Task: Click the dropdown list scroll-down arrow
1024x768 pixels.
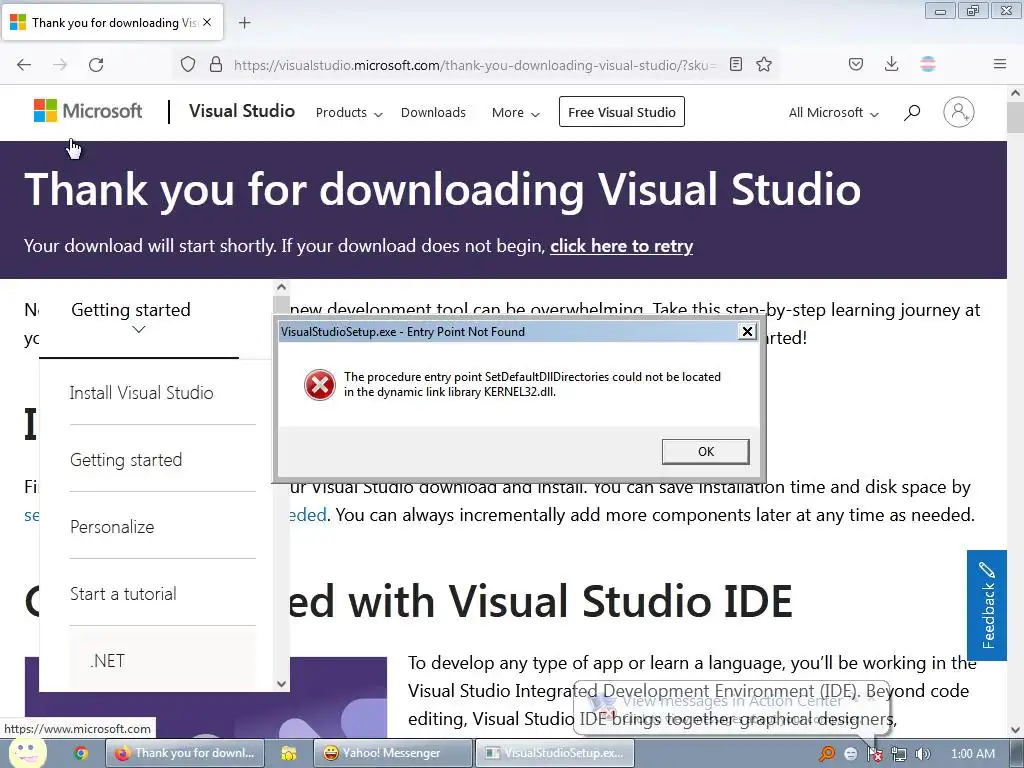Action: click(x=281, y=684)
